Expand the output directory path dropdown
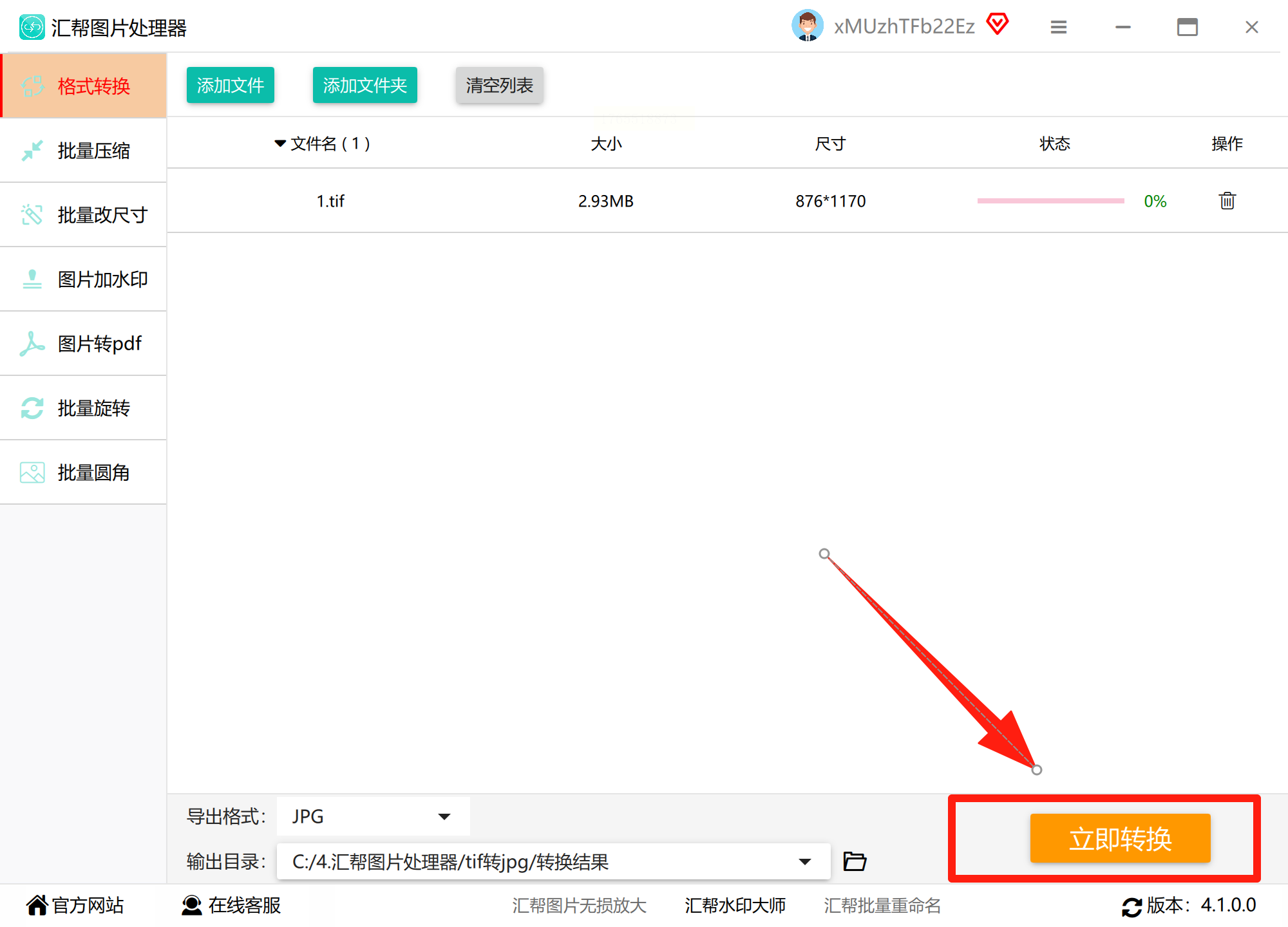 point(804,861)
